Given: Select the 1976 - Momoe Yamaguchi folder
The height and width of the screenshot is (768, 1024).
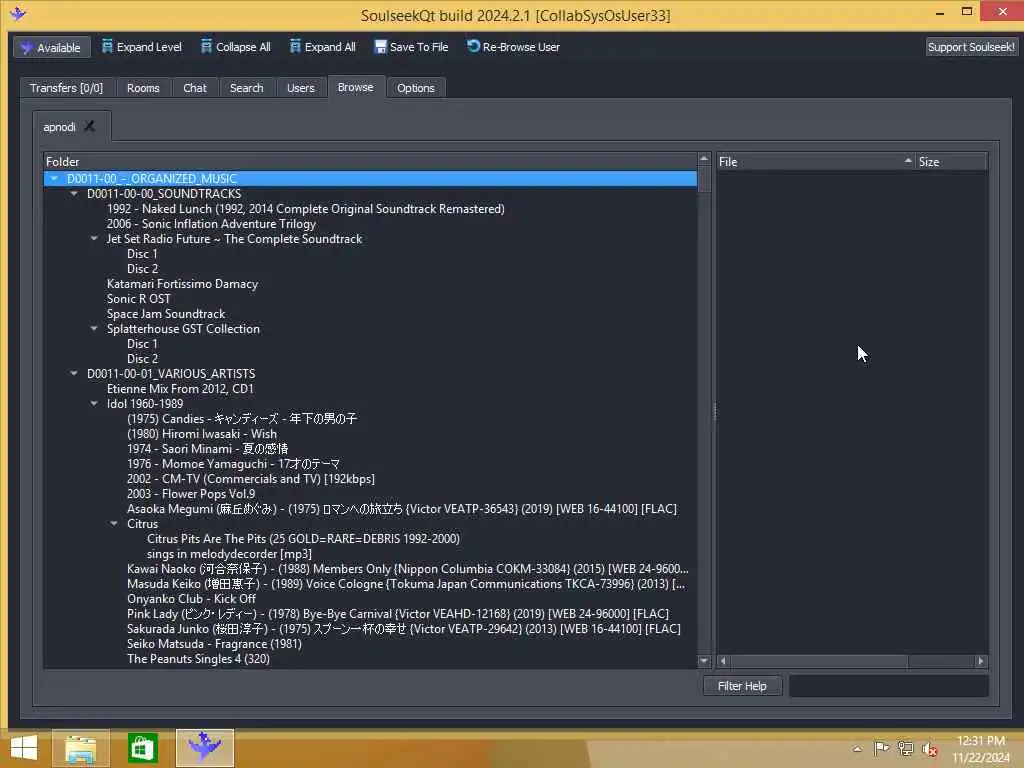Looking at the screenshot, I should coord(233,464).
